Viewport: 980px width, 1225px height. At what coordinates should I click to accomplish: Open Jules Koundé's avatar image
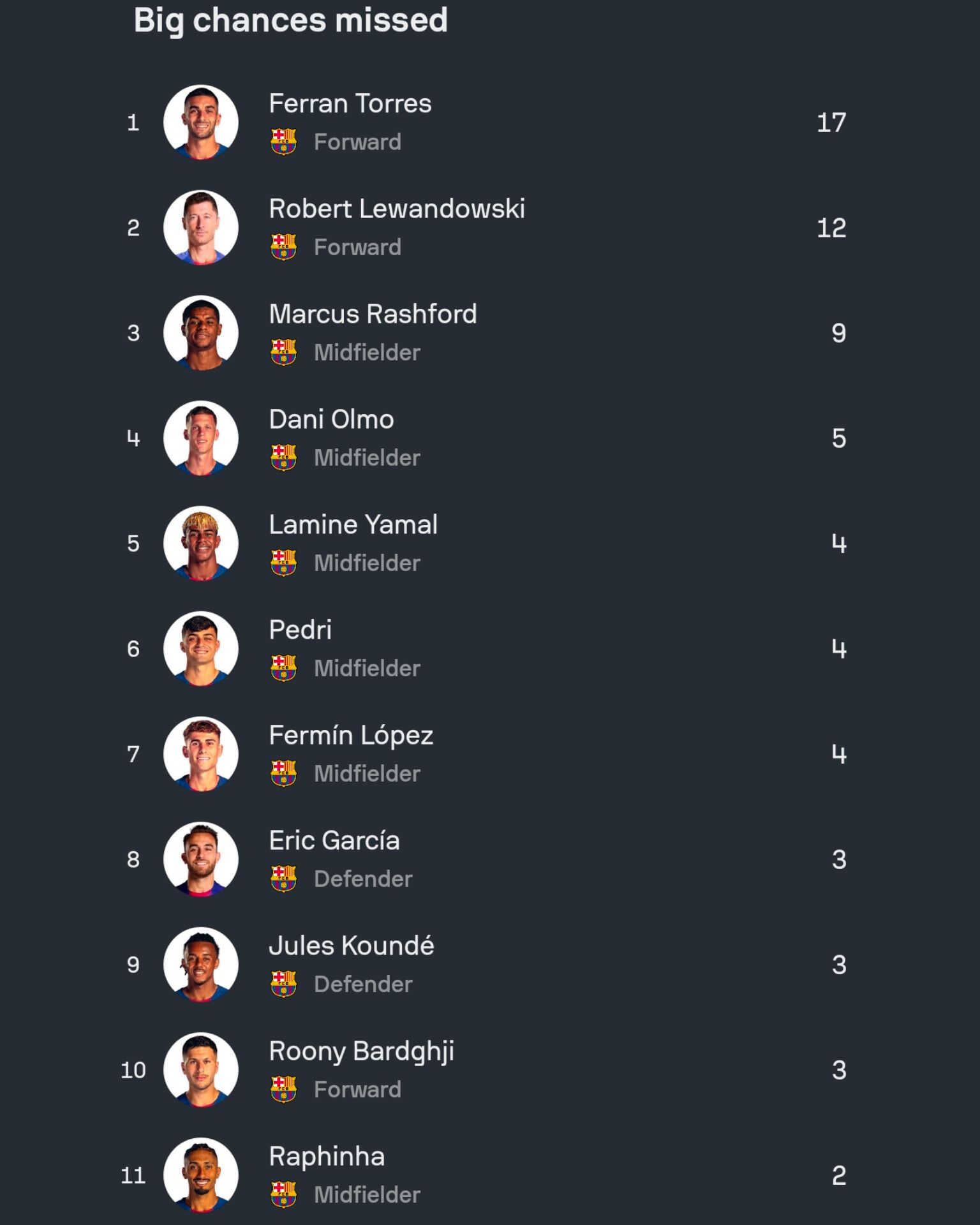click(x=201, y=964)
